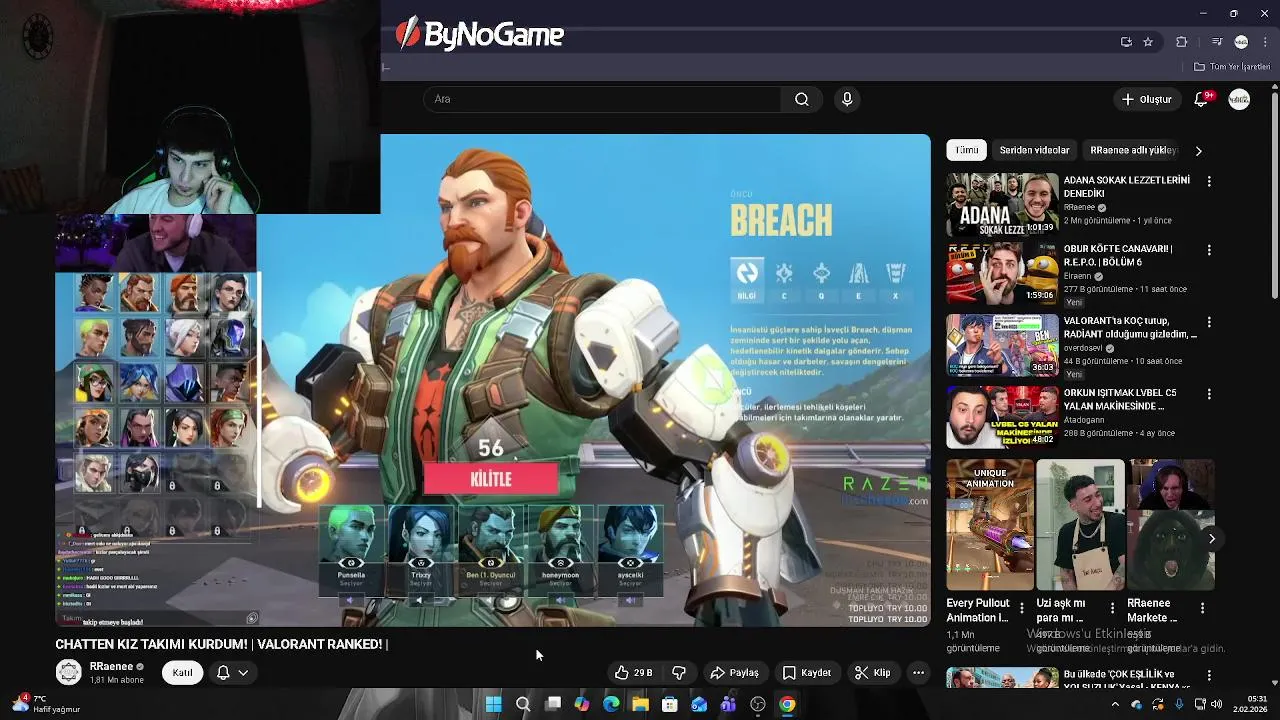This screenshot has height=720, width=1280.
Task: Select the RRaenee adlı yükleyici chip
Action: click(x=1134, y=150)
